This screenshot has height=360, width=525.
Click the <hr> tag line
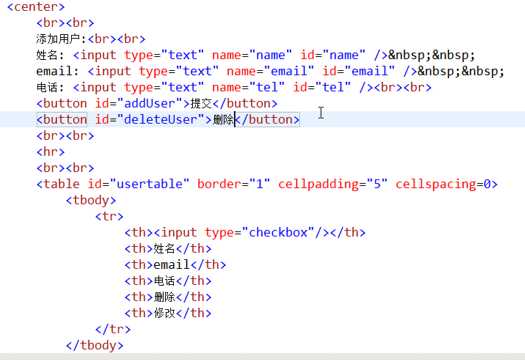(50, 152)
